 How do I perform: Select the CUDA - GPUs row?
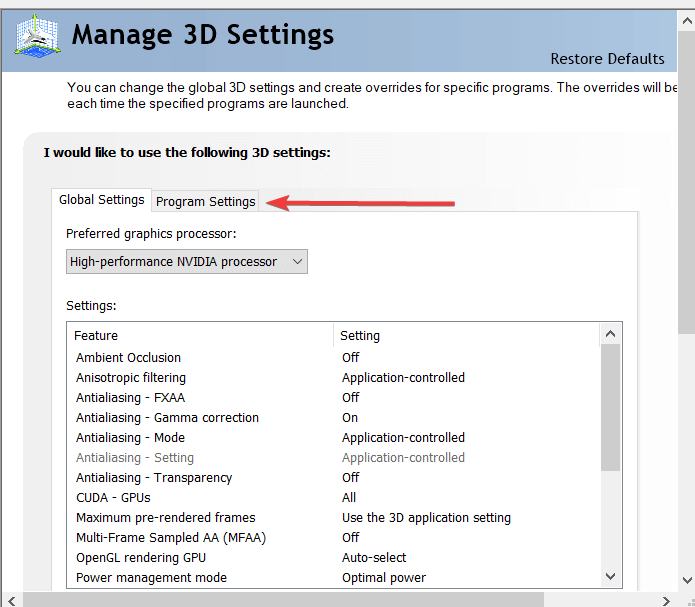(333, 497)
